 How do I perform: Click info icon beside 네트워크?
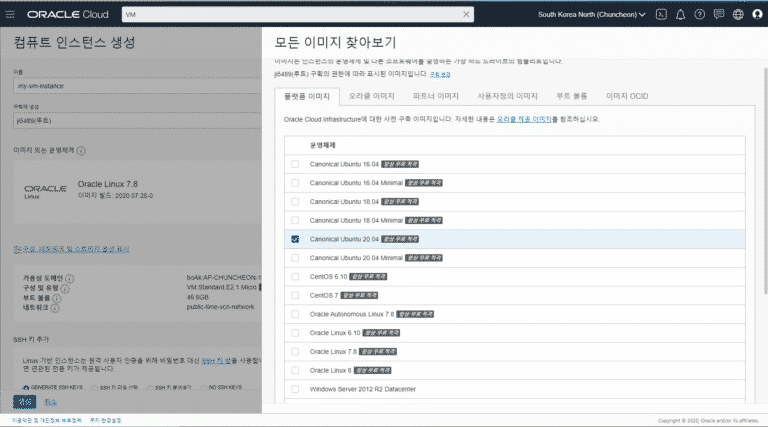pos(54,308)
